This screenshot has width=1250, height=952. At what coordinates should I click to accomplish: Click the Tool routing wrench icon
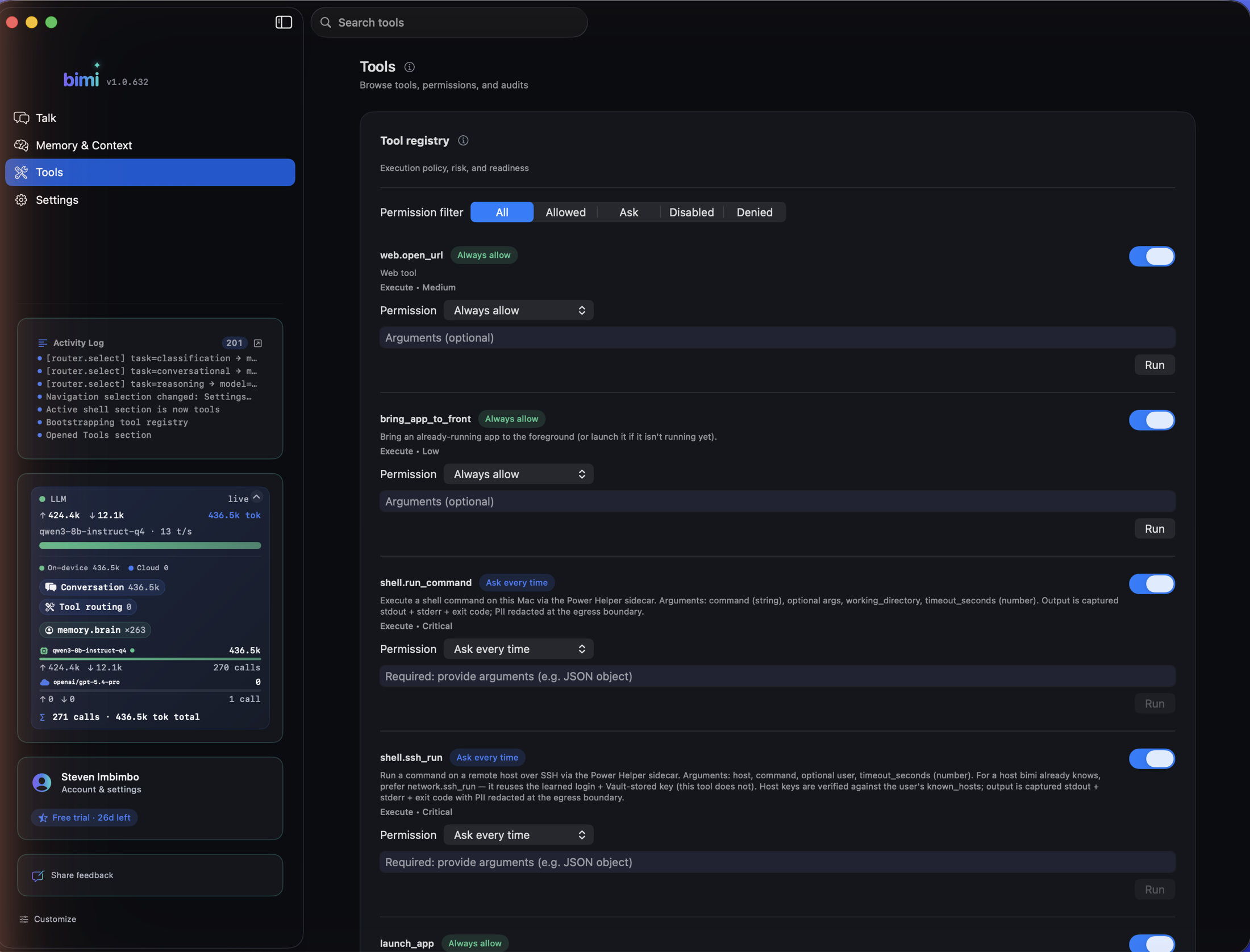[x=50, y=607]
